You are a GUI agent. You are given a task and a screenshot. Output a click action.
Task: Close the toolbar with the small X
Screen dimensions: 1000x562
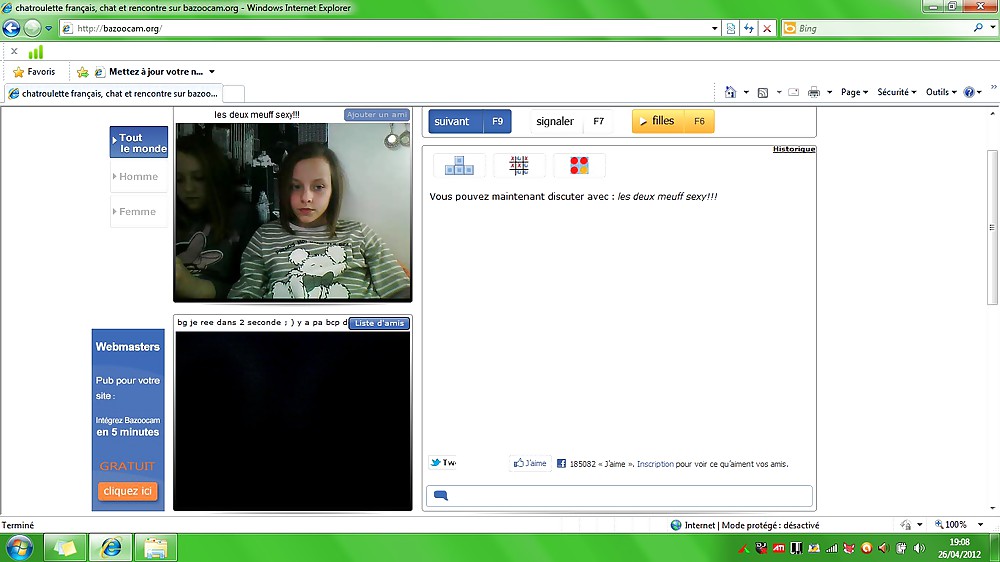tap(14, 51)
